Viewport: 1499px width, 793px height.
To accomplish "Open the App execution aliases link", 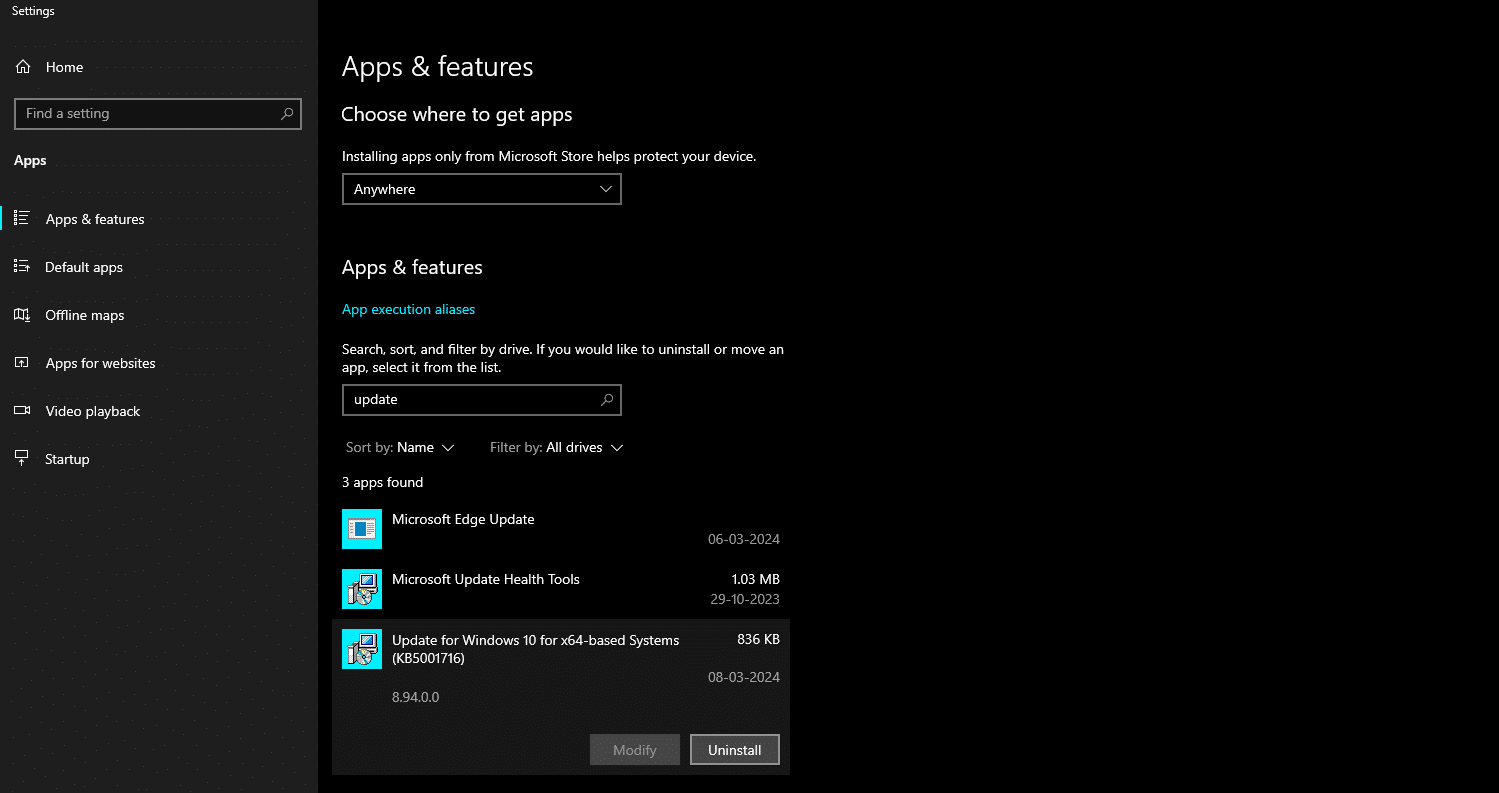I will [409, 310].
